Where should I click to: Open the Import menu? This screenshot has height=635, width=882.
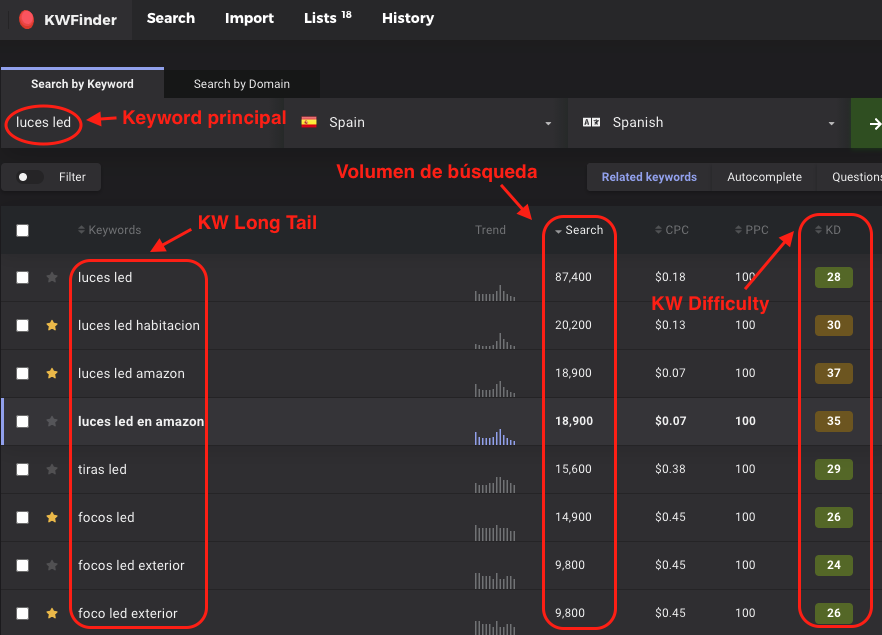249,18
